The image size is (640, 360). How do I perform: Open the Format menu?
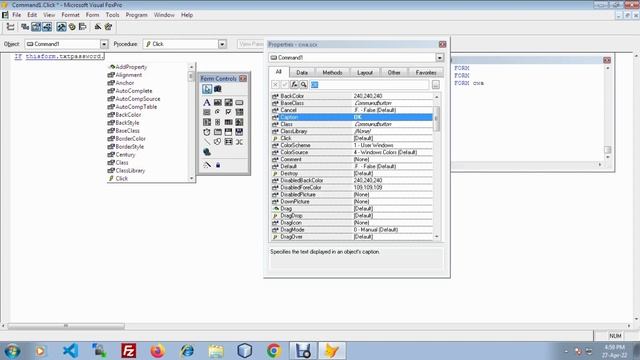coord(70,15)
